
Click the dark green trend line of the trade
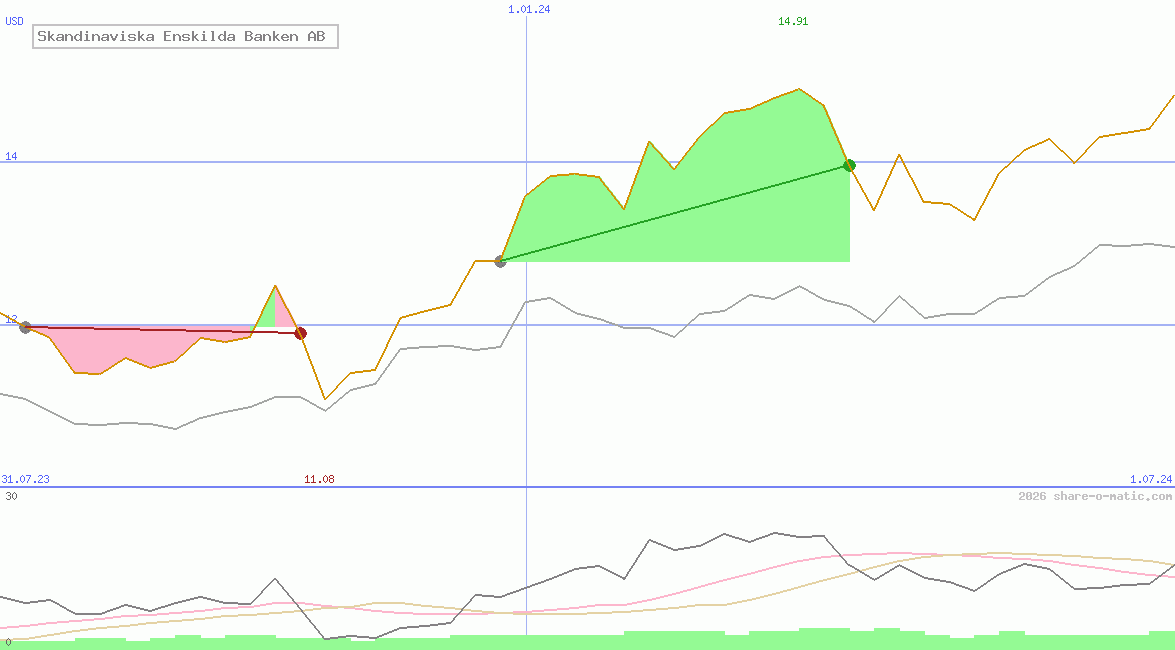point(674,213)
